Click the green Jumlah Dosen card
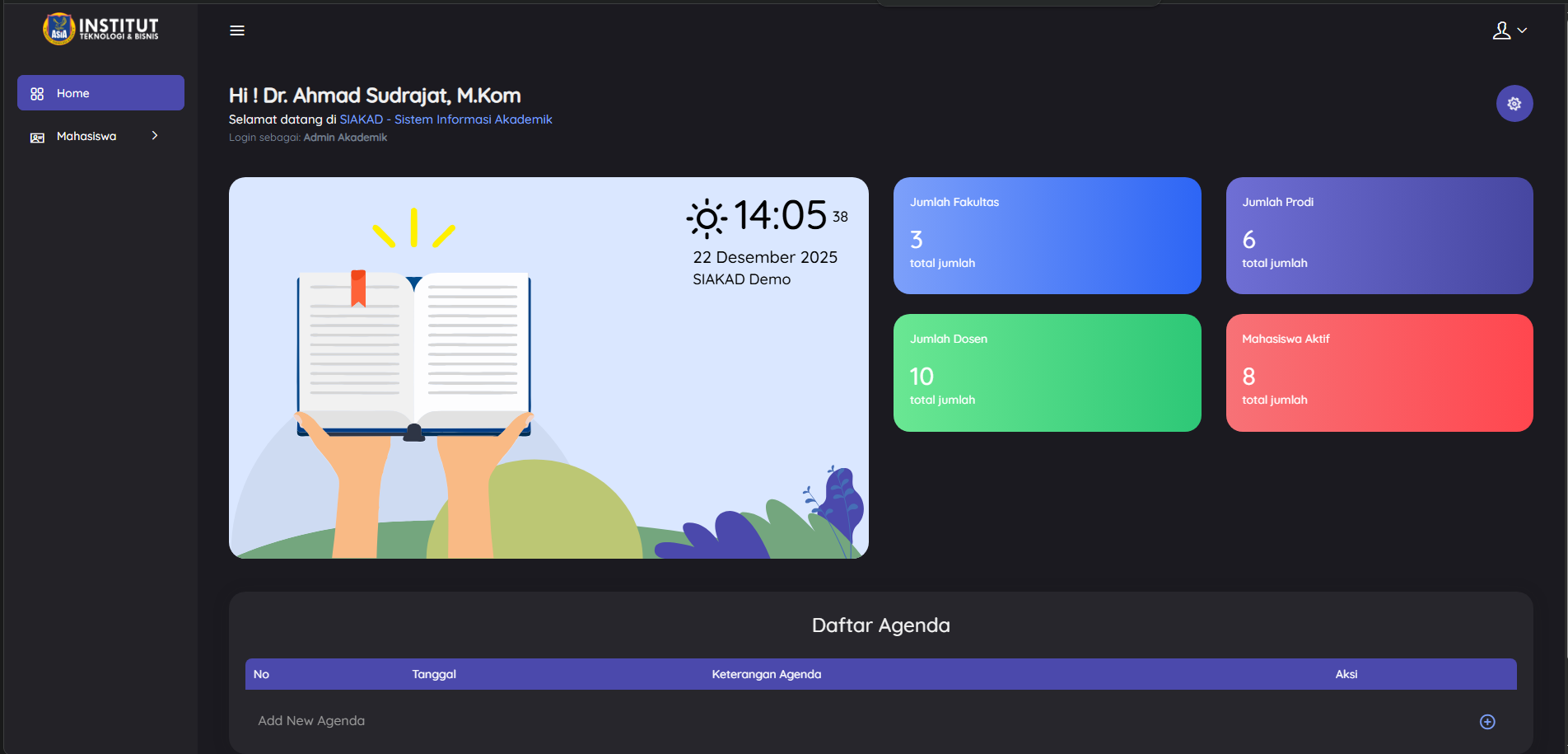Viewport: 1568px width, 754px height. 1047,372
